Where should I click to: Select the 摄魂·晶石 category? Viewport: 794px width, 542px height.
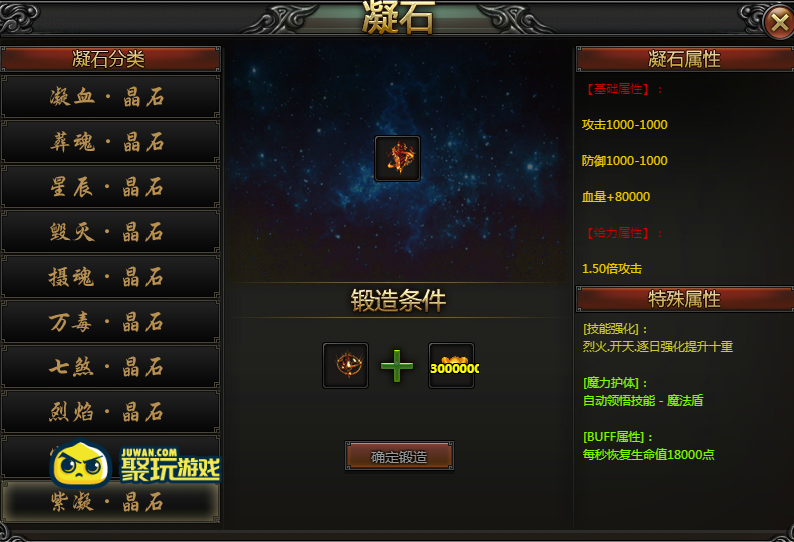tap(110, 277)
